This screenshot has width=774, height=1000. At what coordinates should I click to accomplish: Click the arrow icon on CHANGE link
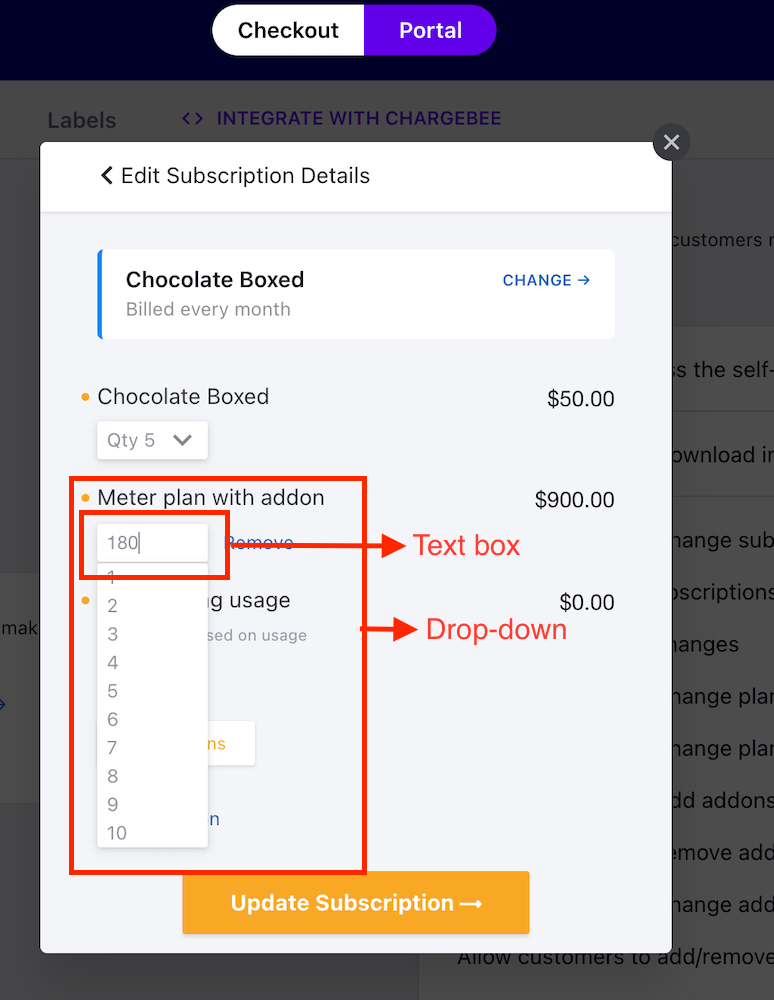pos(583,280)
